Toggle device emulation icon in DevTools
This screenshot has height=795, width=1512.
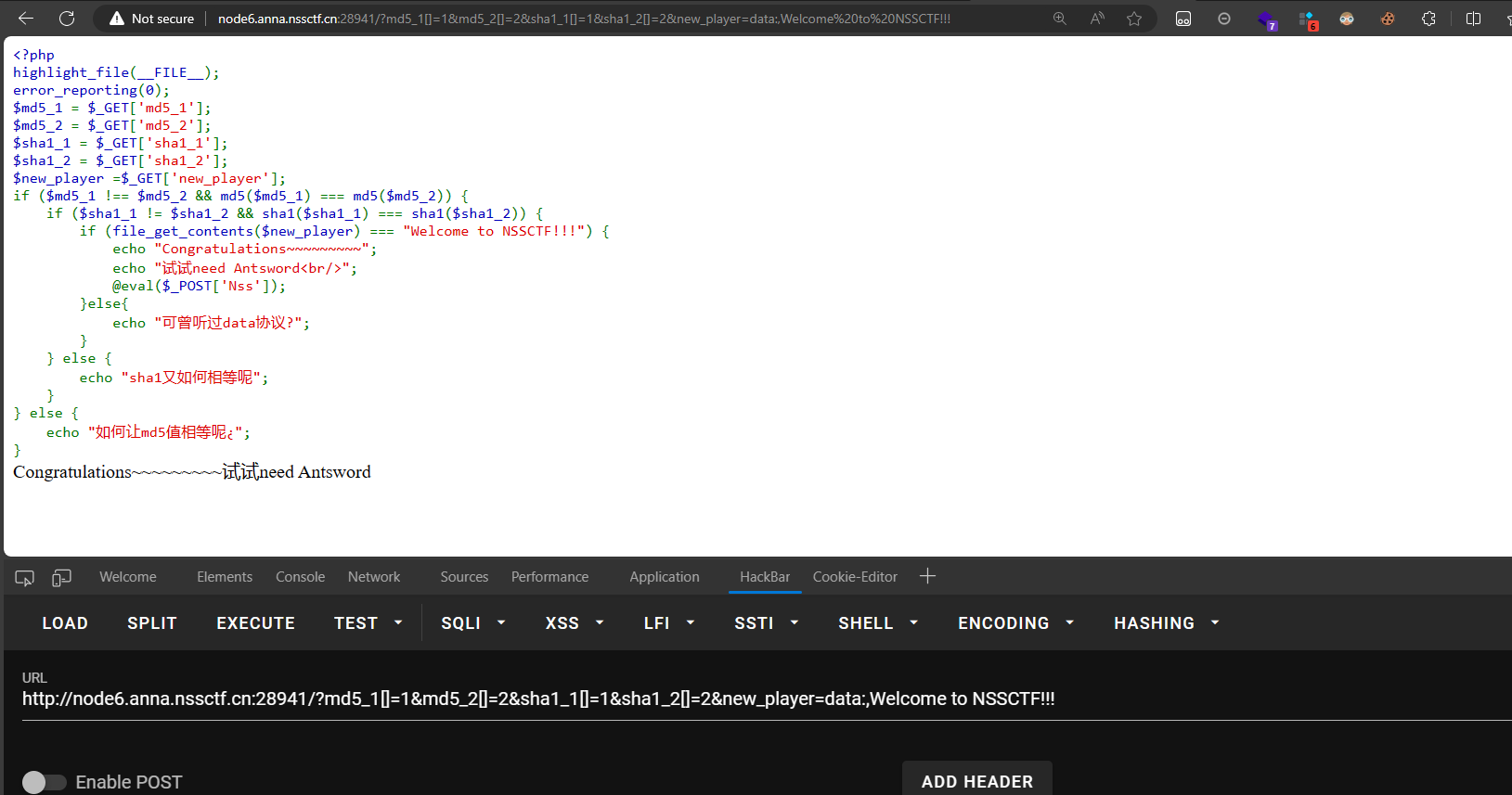click(61, 578)
